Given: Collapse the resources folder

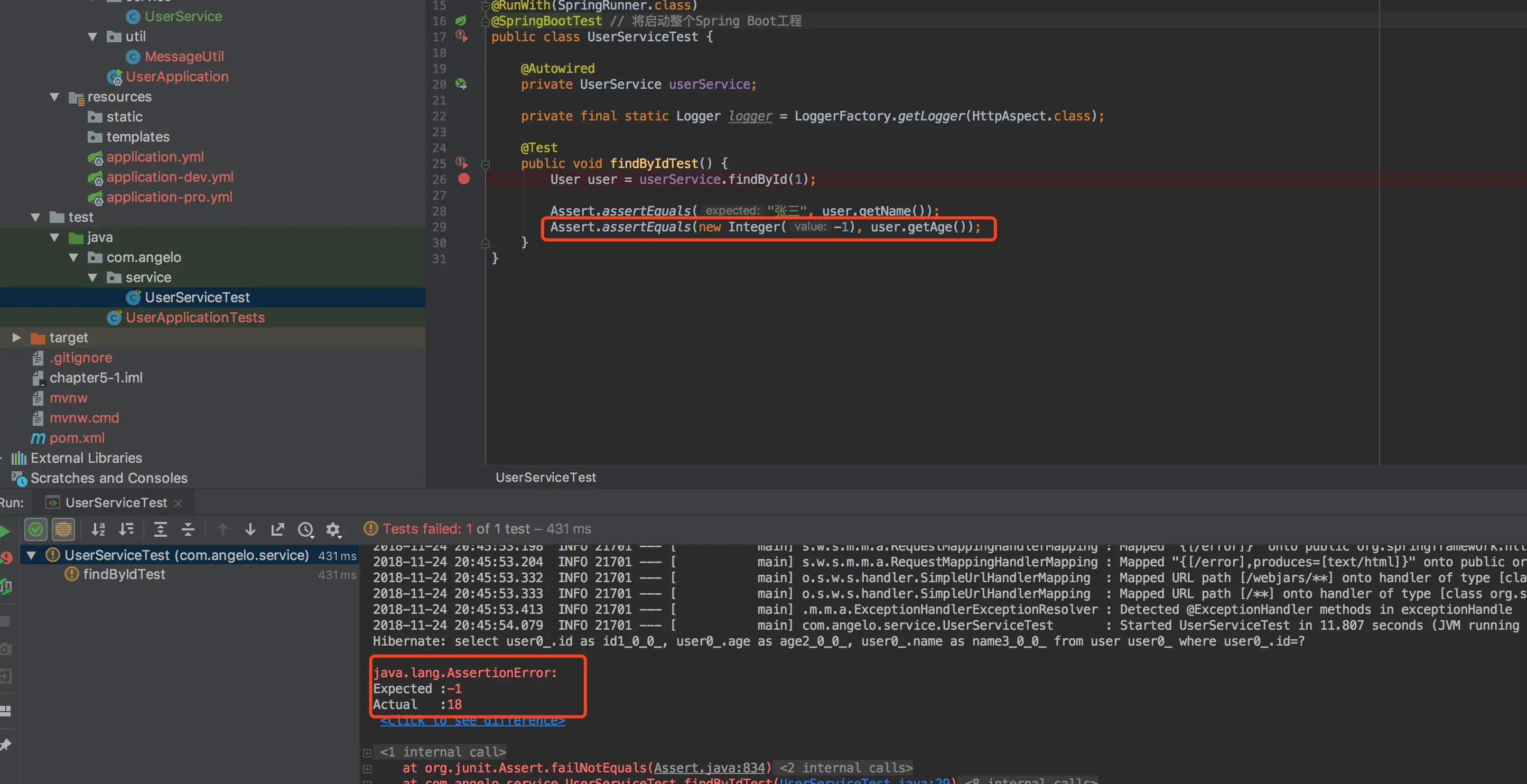Looking at the screenshot, I should pyautogui.click(x=54, y=97).
